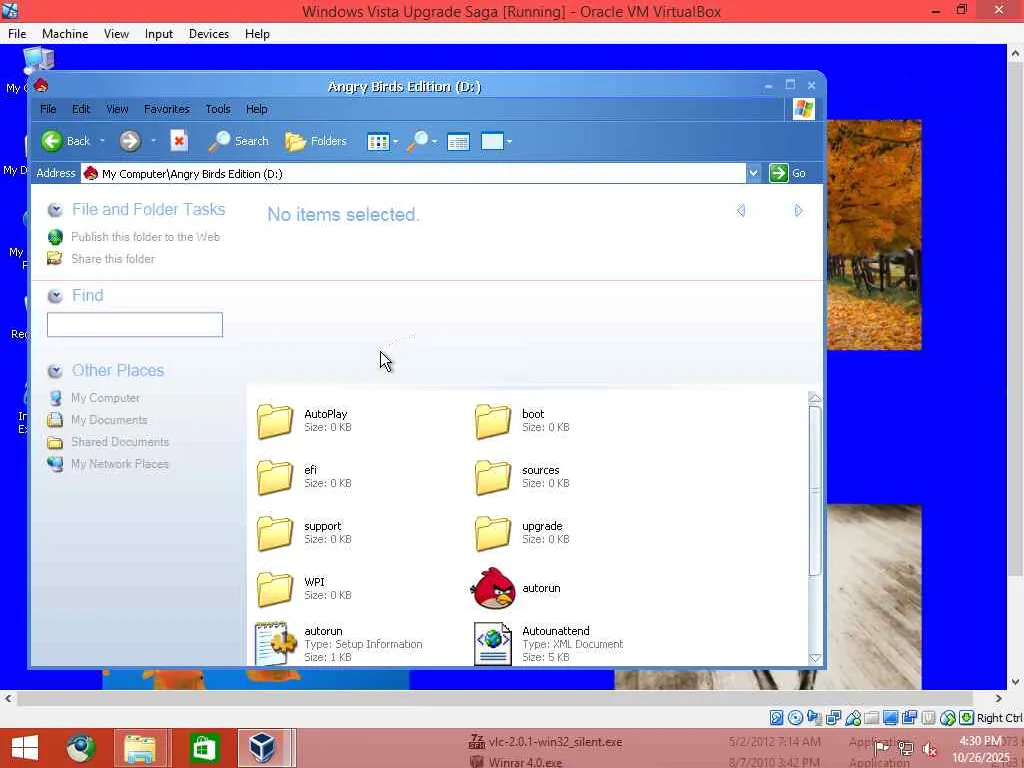
Task: Click the next arrow in preview header
Action: coord(798,210)
